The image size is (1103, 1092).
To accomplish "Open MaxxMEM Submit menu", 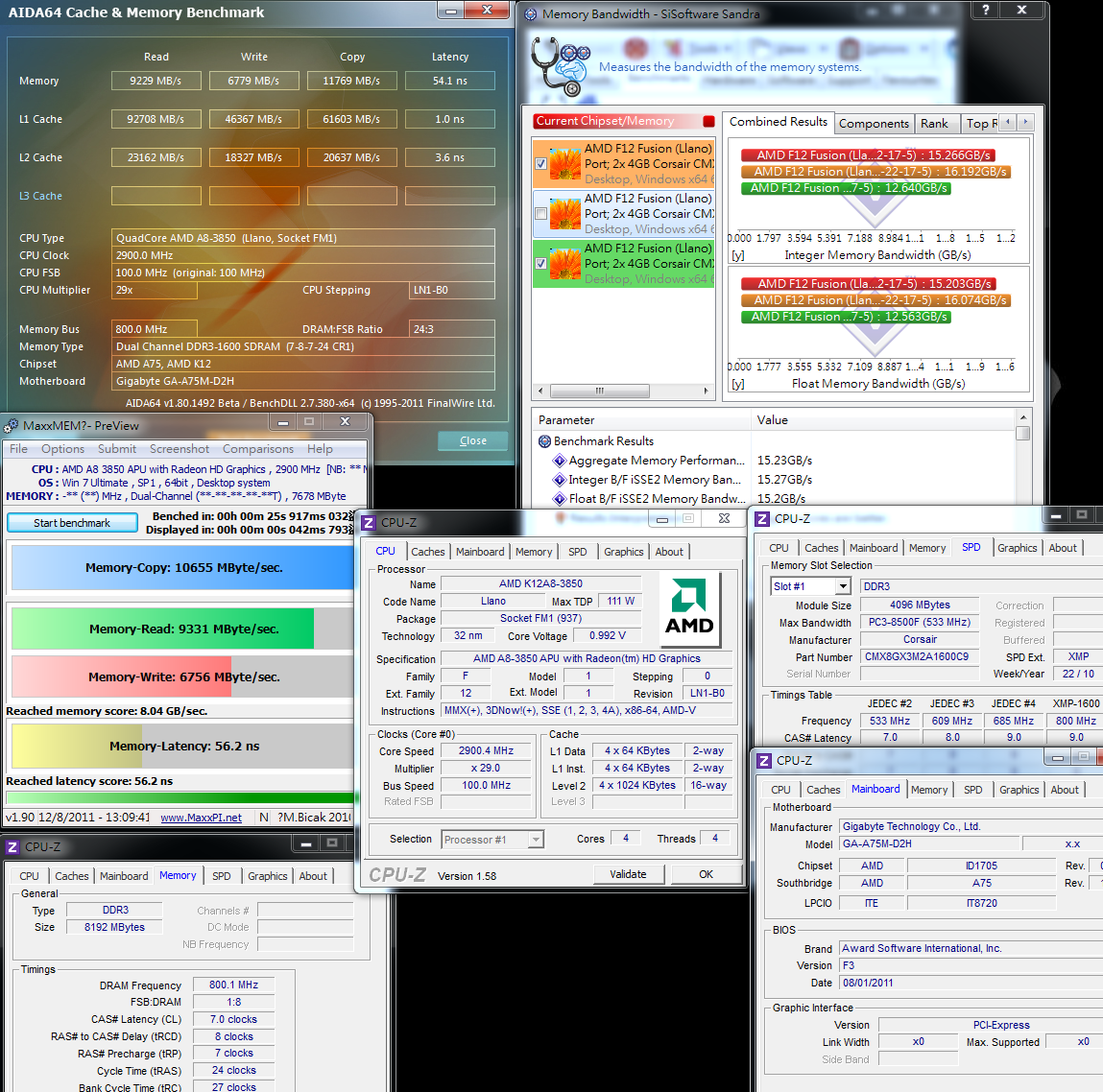I will (x=117, y=449).
